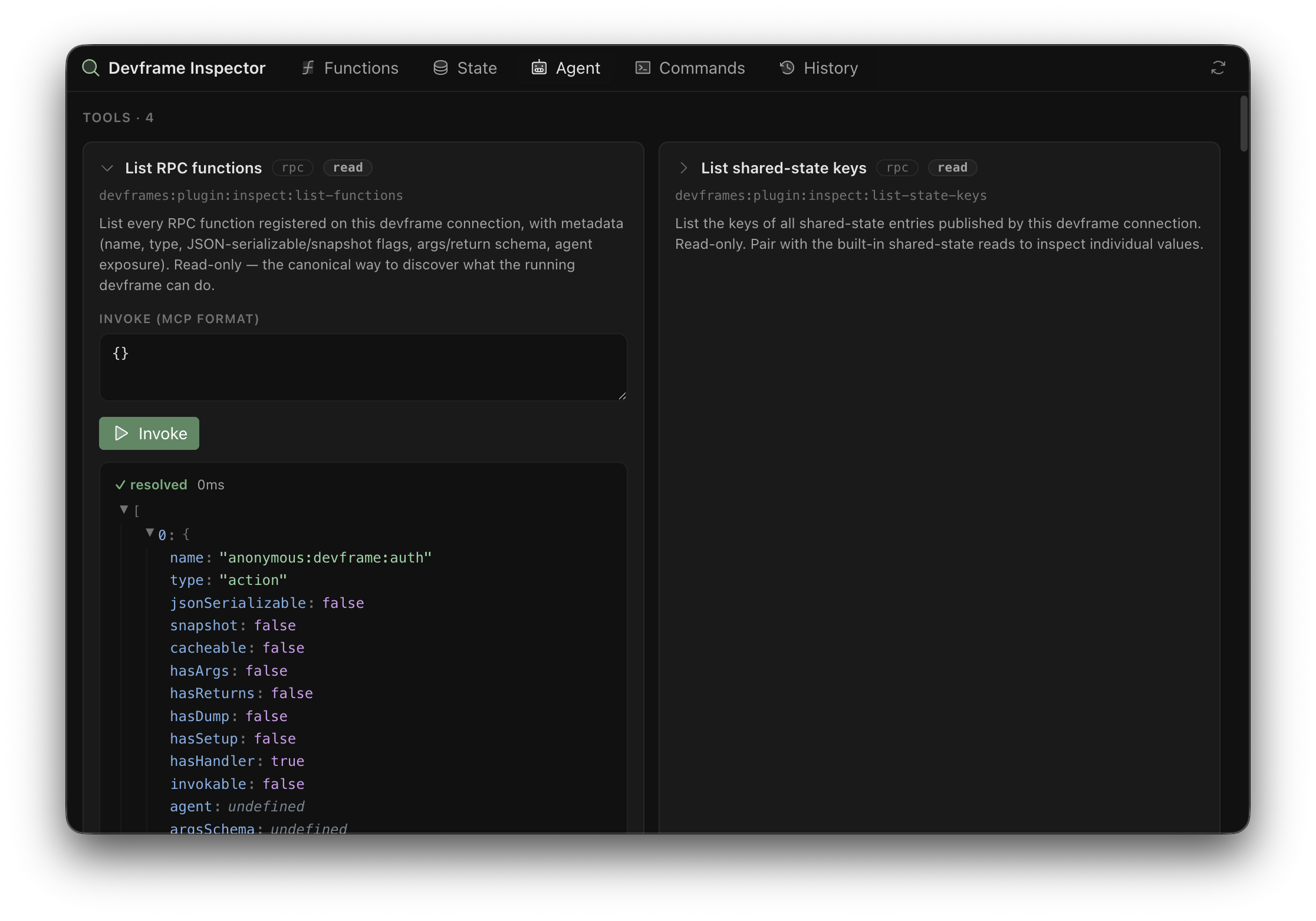
Task: Click the rpc badge on List RPC functions
Action: point(292,168)
